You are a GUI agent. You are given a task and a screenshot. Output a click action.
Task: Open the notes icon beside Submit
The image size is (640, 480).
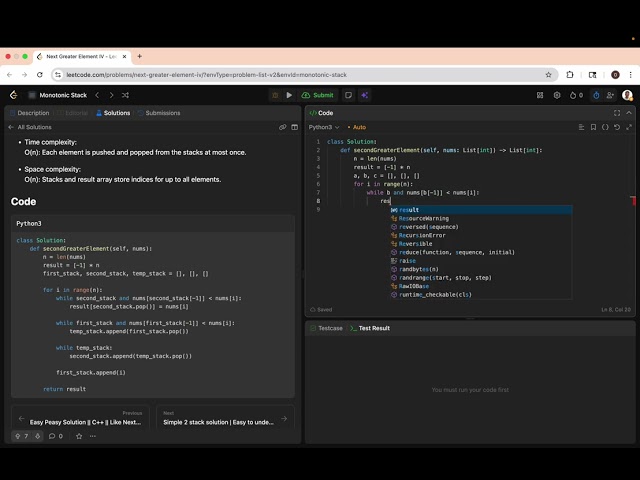(348, 95)
